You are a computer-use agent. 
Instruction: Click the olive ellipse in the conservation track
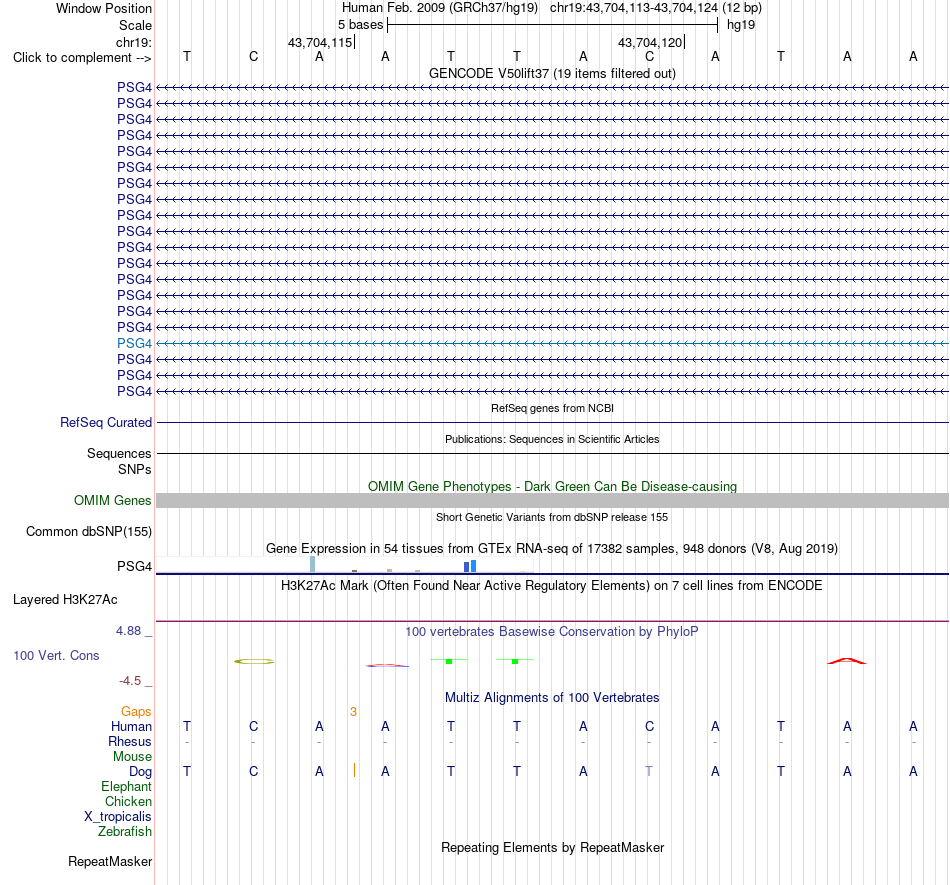click(x=254, y=661)
